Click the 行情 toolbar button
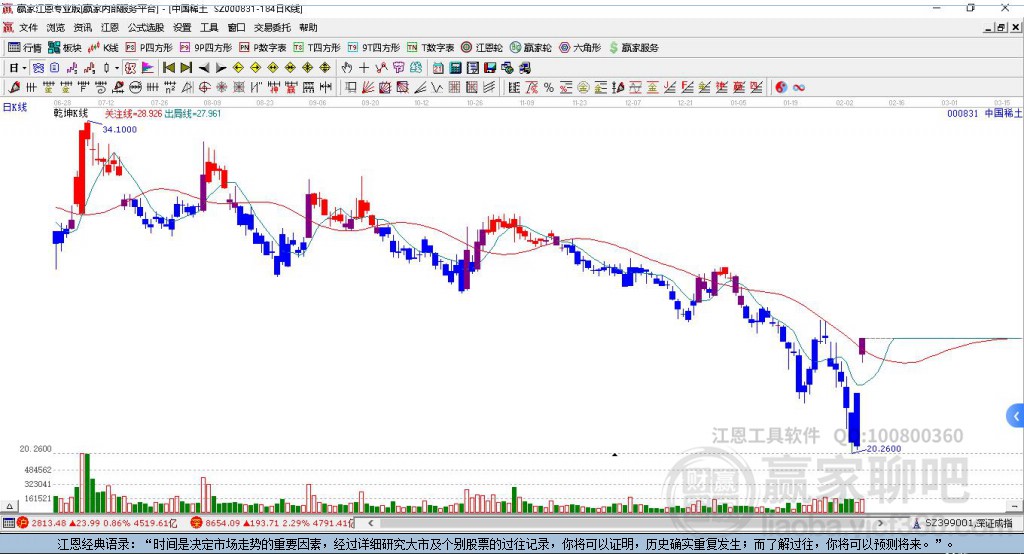 coord(25,48)
